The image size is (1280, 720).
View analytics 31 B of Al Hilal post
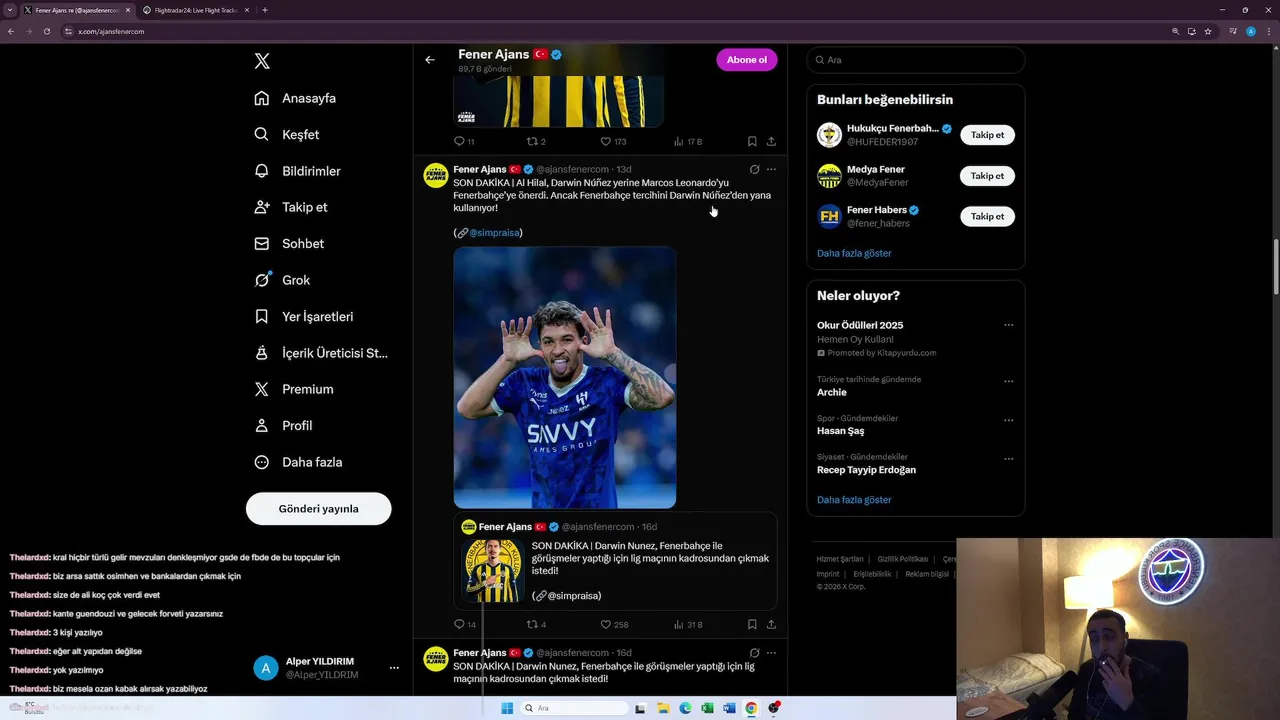688,624
